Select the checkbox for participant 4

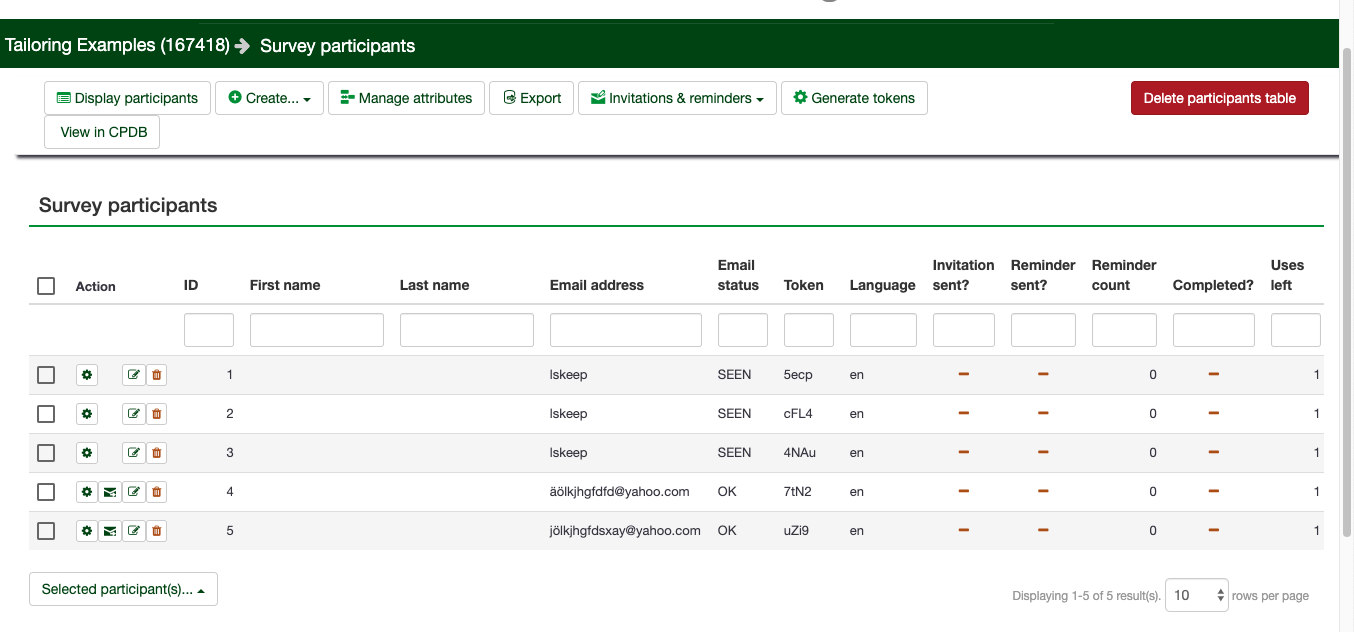click(x=46, y=492)
